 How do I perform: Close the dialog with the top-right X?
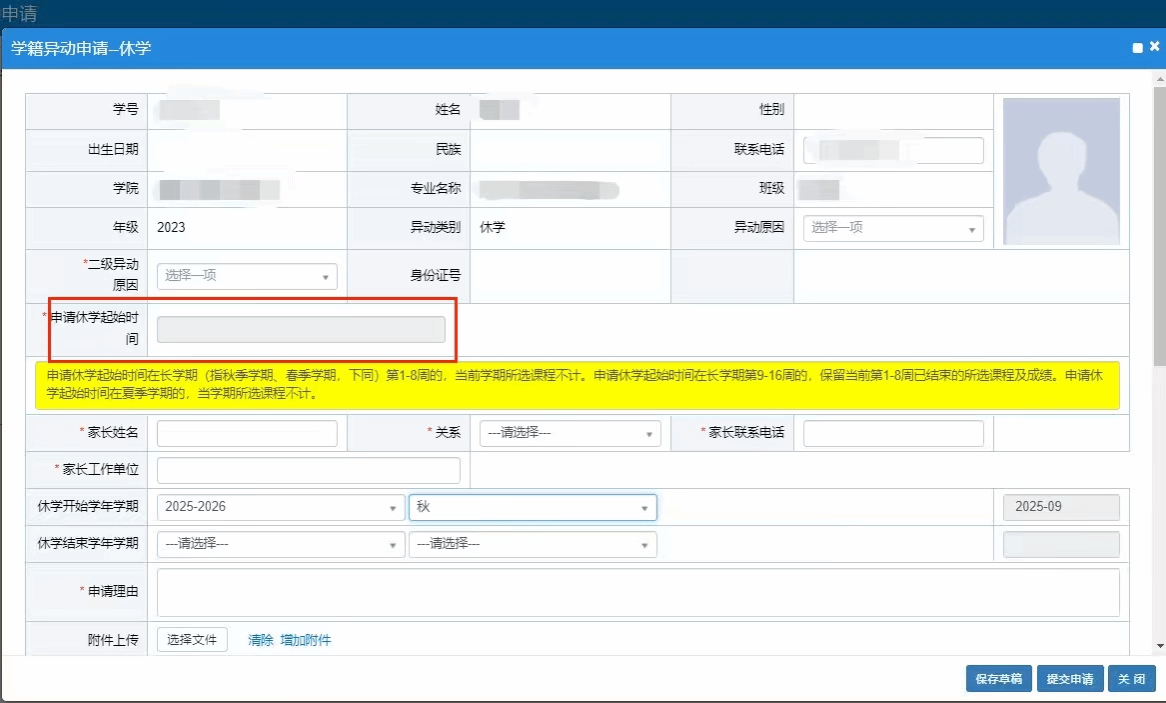coord(1154,47)
